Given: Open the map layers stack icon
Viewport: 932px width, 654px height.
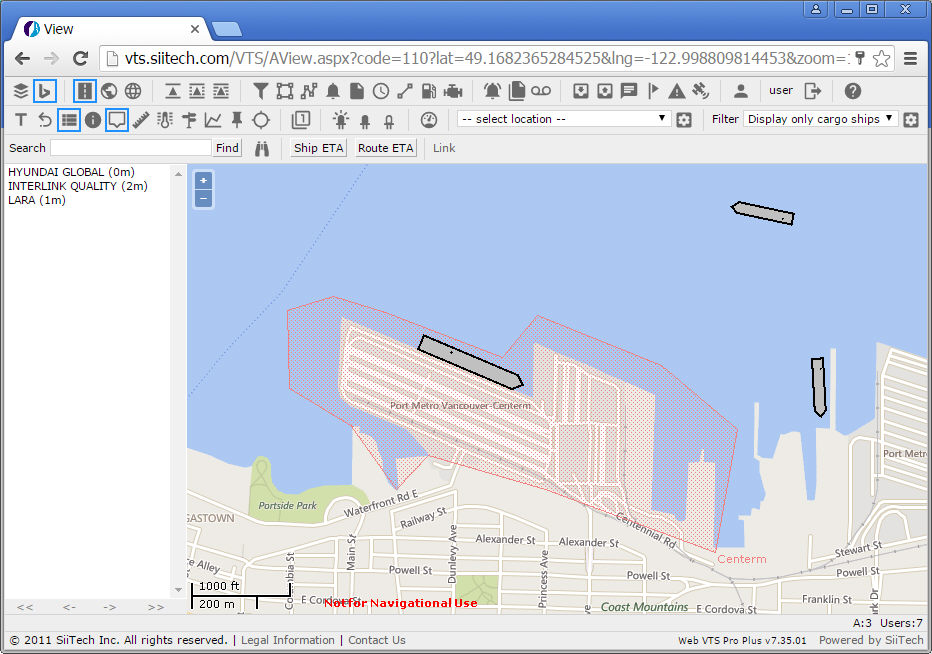Looking at the screenshot, I should coord(21,91).
